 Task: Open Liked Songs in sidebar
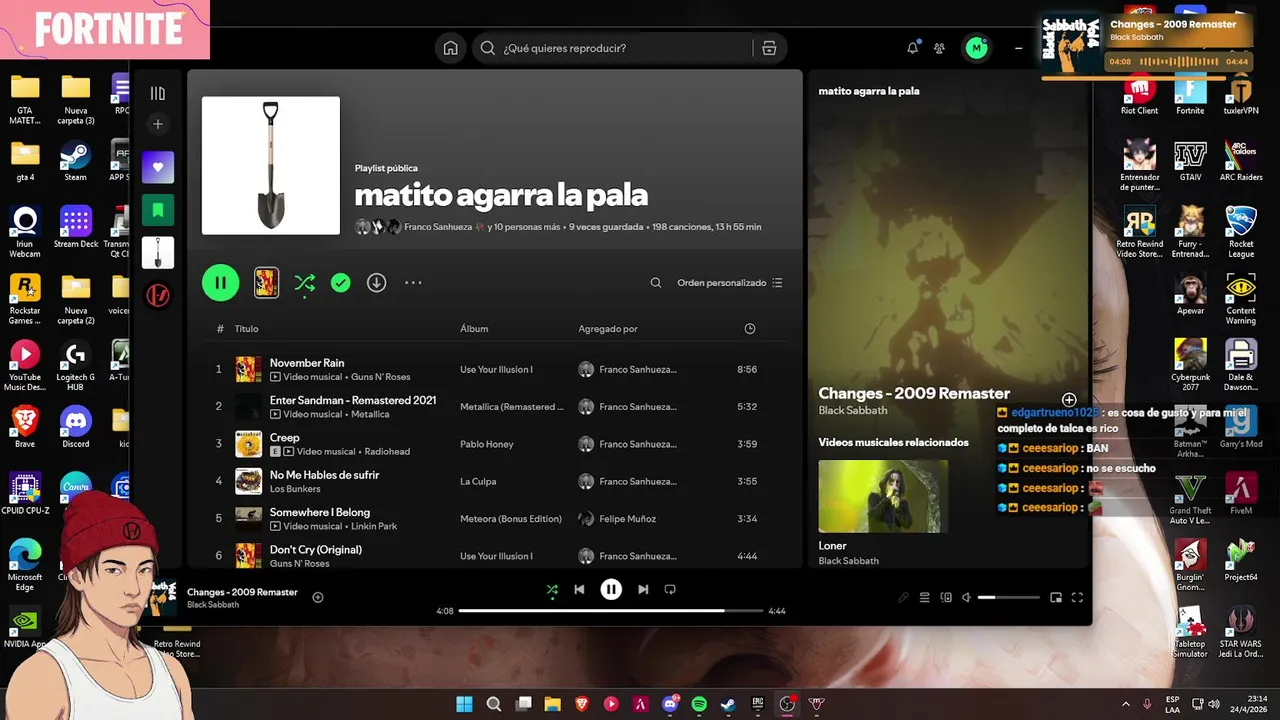[x=158, y=167]
